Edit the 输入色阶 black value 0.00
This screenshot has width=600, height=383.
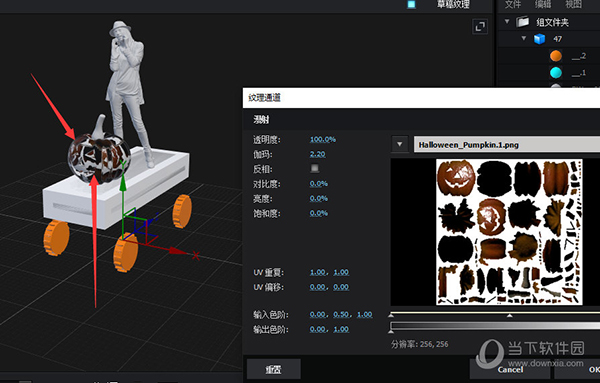[318, 315]
